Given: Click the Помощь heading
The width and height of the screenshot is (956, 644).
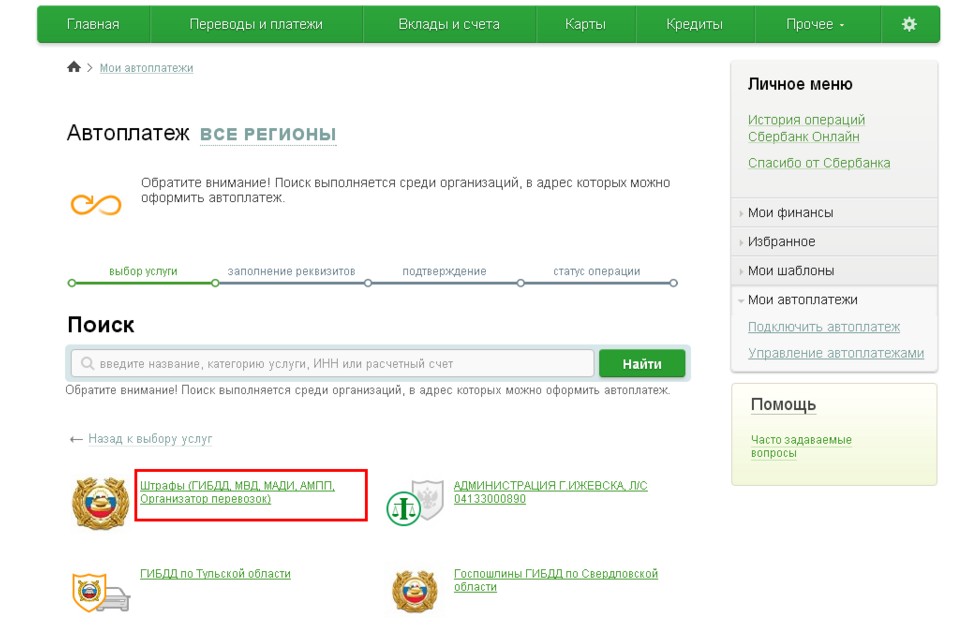Looking at the screenshot, I should [x=783, y=404].
